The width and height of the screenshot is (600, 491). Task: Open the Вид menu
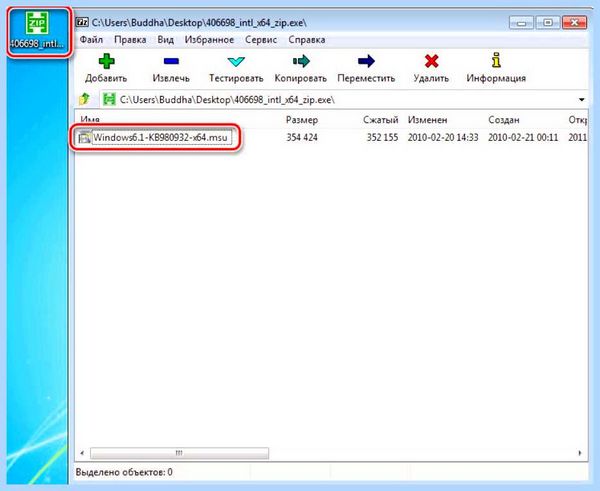[165, 40]
